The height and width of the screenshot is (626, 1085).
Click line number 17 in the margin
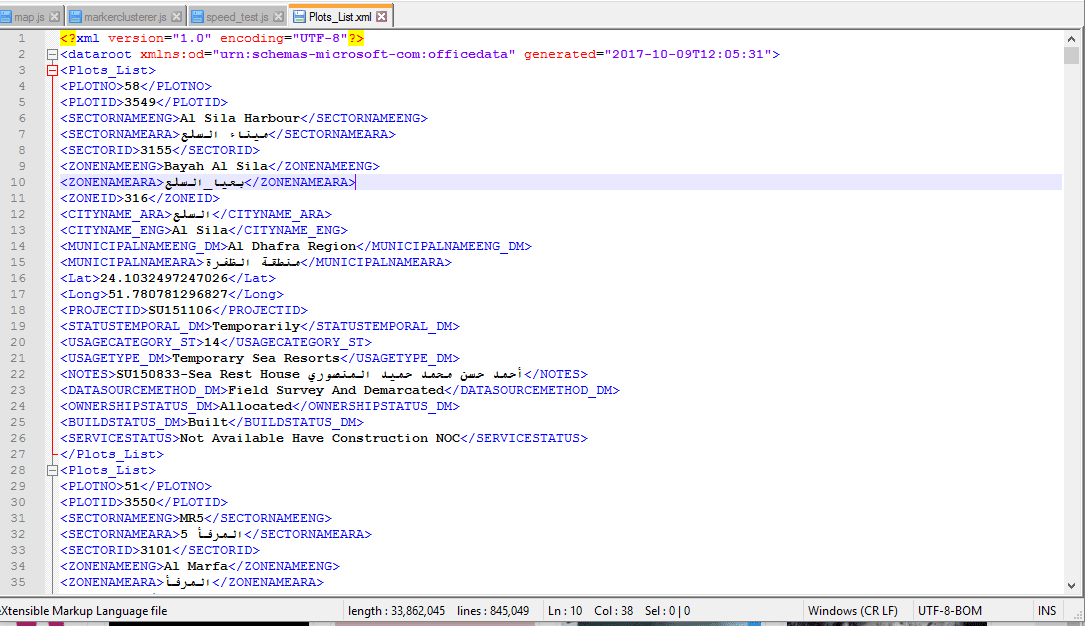click(x=21, y=294)
